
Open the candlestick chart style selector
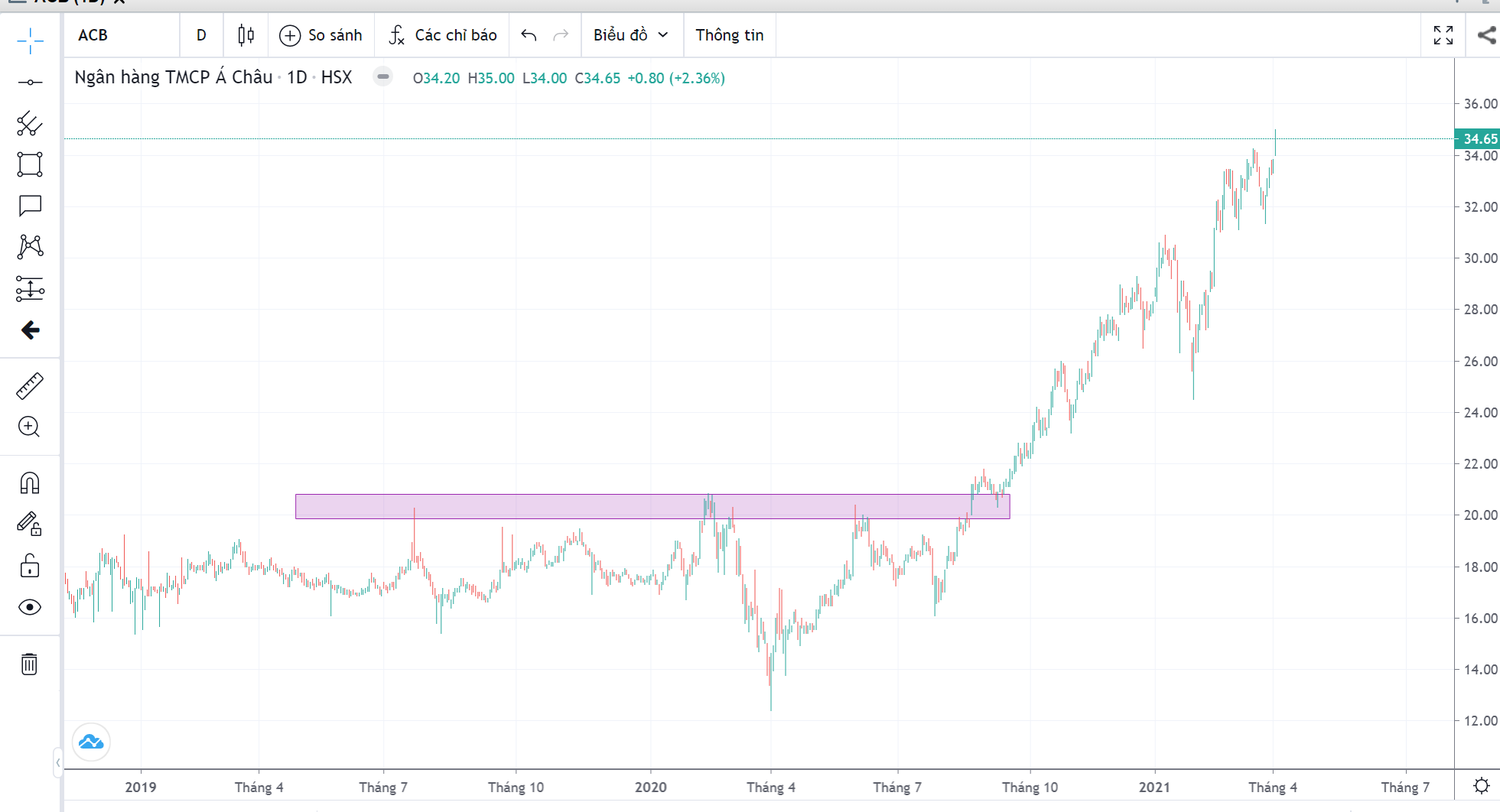246,35
